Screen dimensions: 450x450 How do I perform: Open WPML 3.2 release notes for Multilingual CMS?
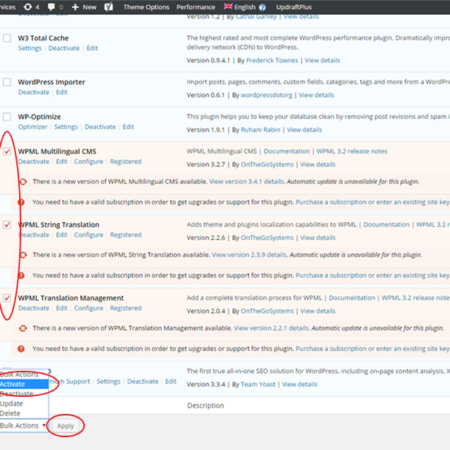[352, 151]
